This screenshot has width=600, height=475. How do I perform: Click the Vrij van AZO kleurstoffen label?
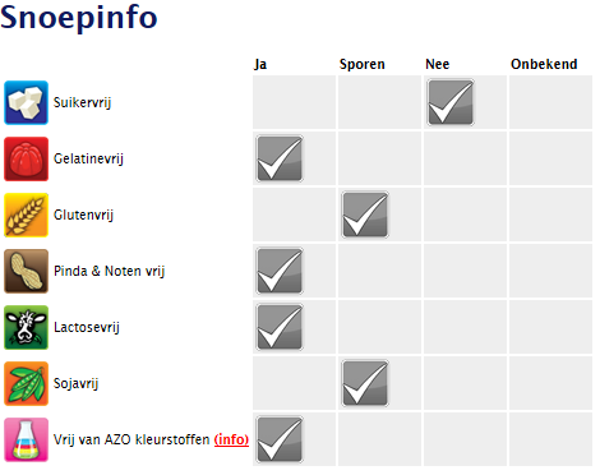tap(130, 439)
